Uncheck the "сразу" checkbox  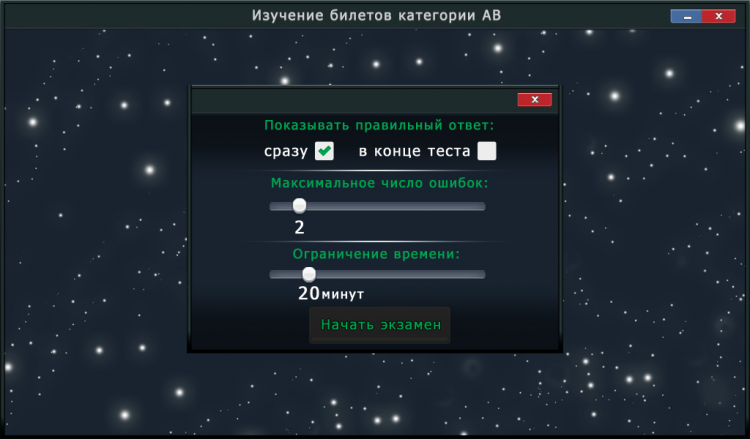pos(324,151)
